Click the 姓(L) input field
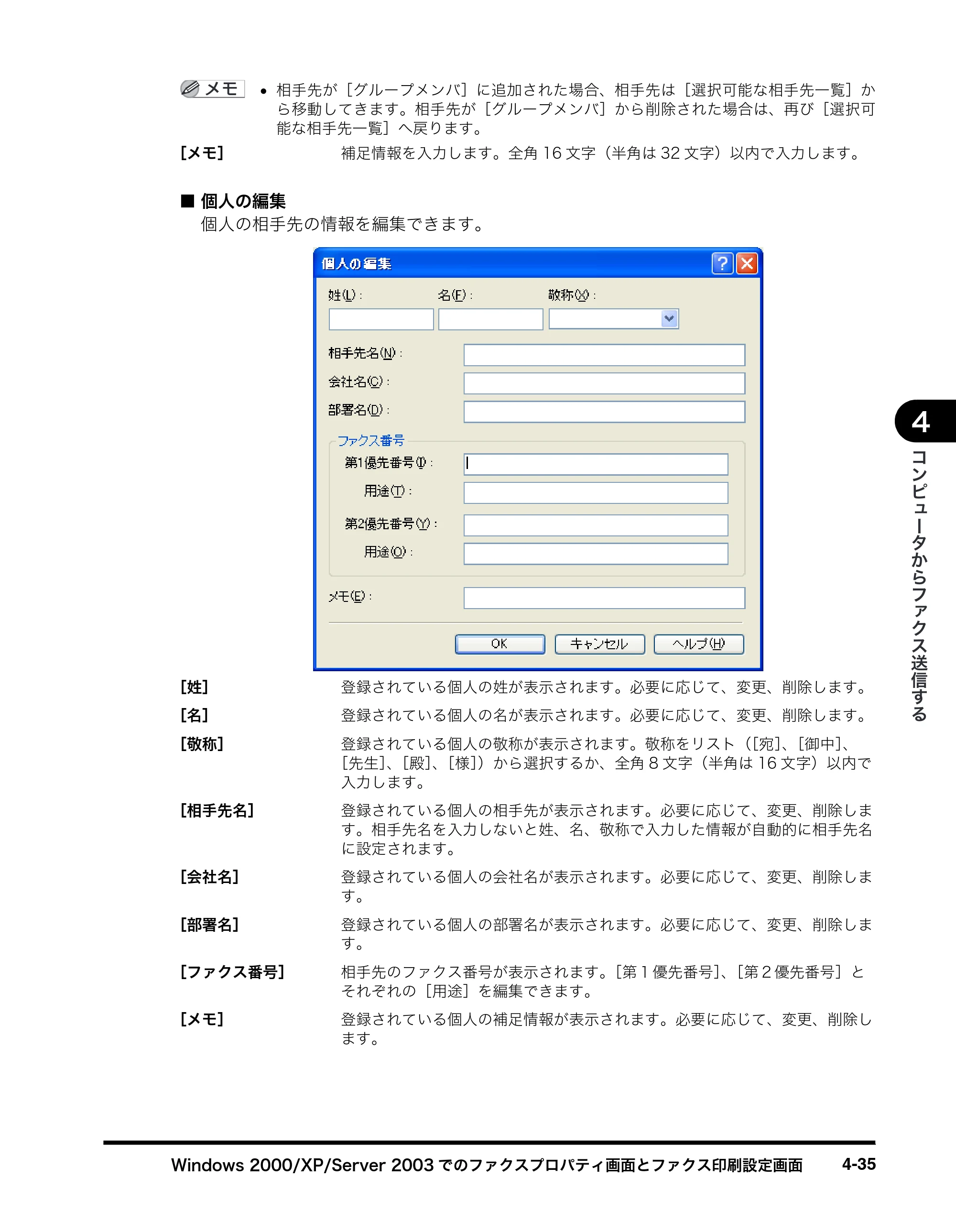956x1232 pixels. 381,319
